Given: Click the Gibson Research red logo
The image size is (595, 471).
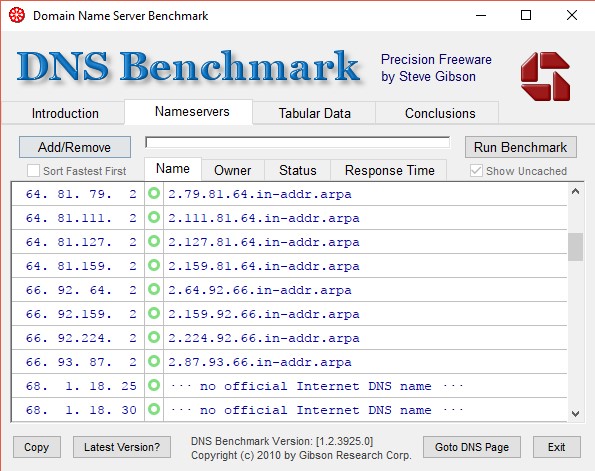Looking at the screenshot, I should point(545,76).
